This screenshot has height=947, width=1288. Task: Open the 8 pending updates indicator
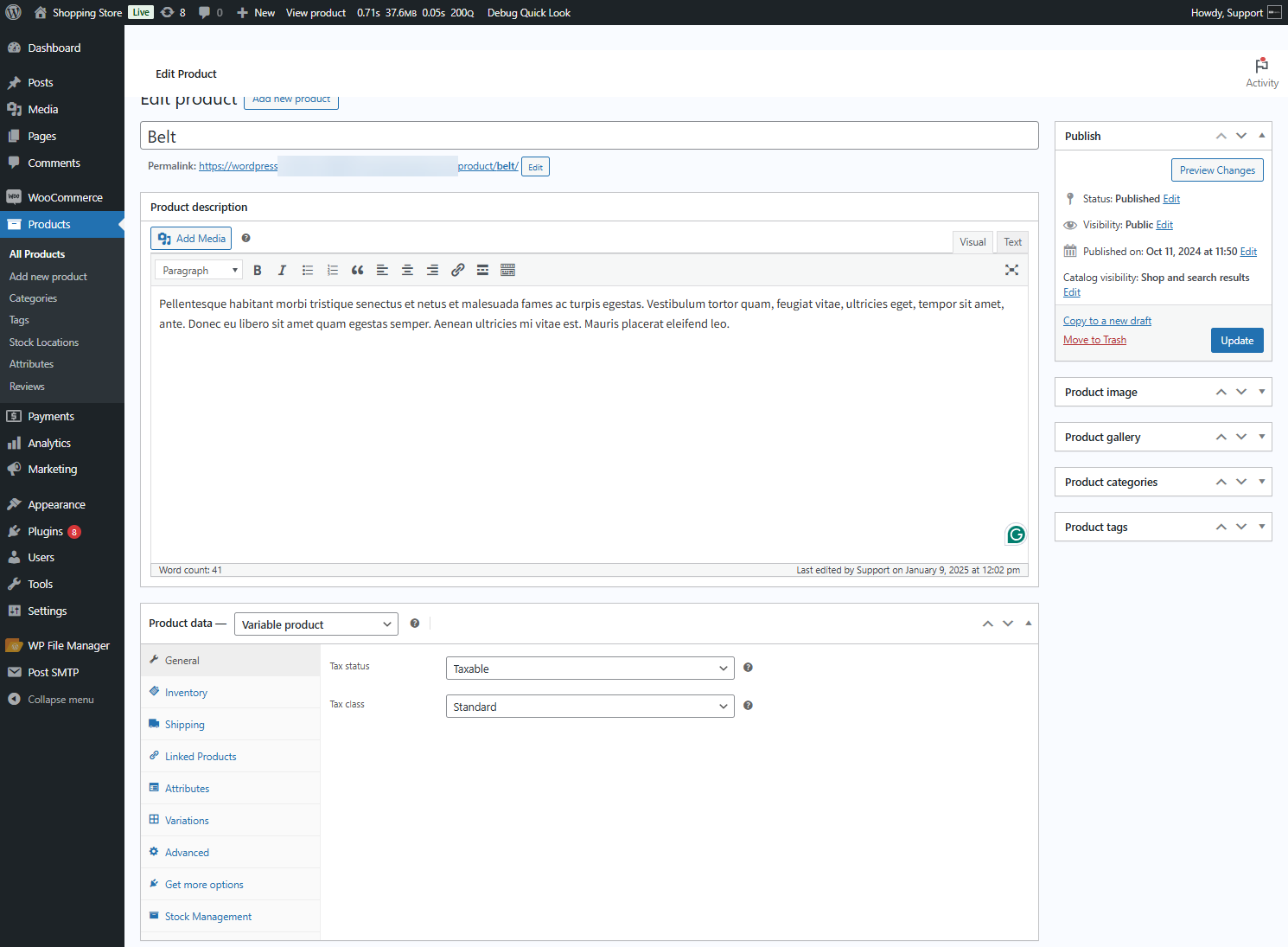(x=173, y=12)
